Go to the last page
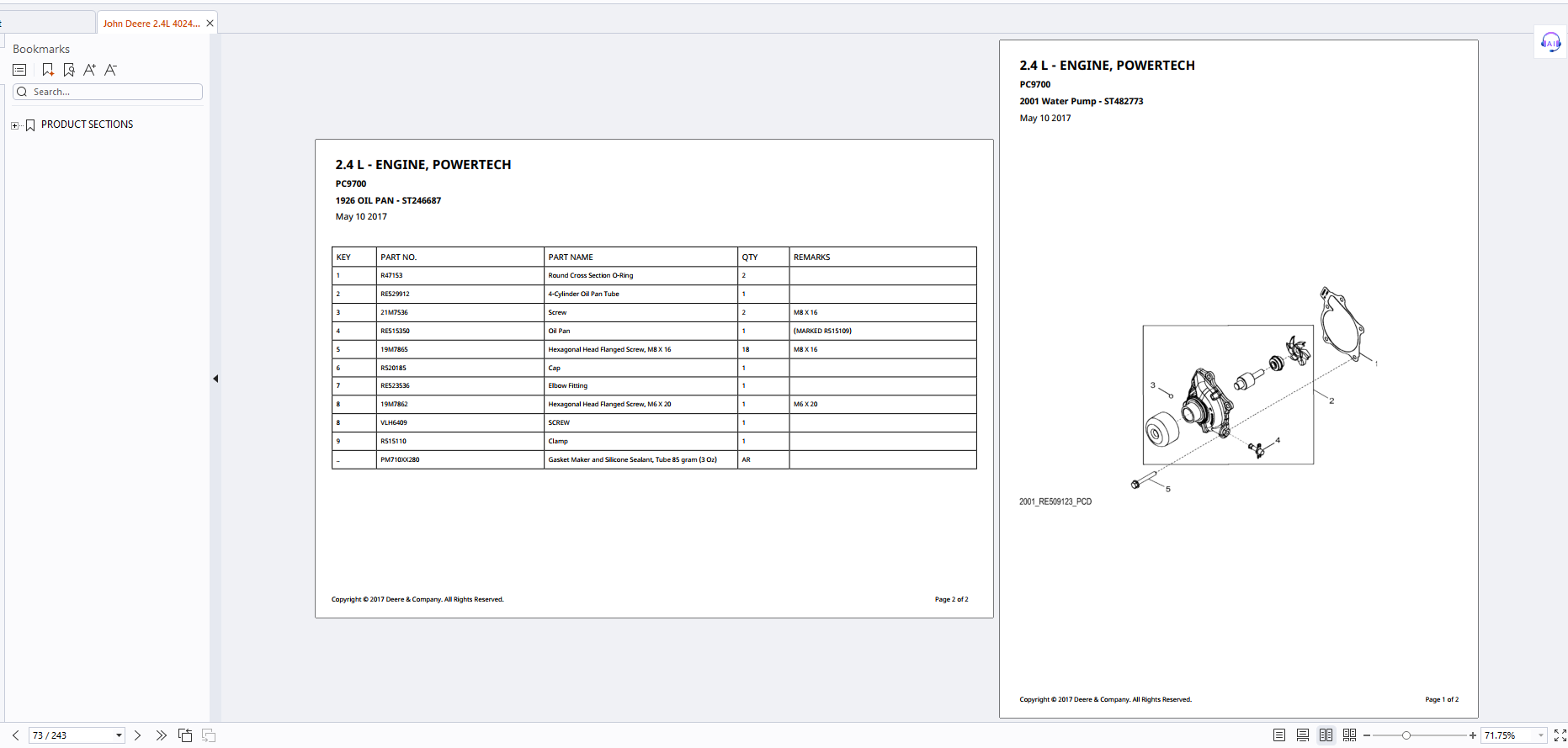Image resolution: width=1568 pixels, height=748 pixels. (x=161, y=735)
